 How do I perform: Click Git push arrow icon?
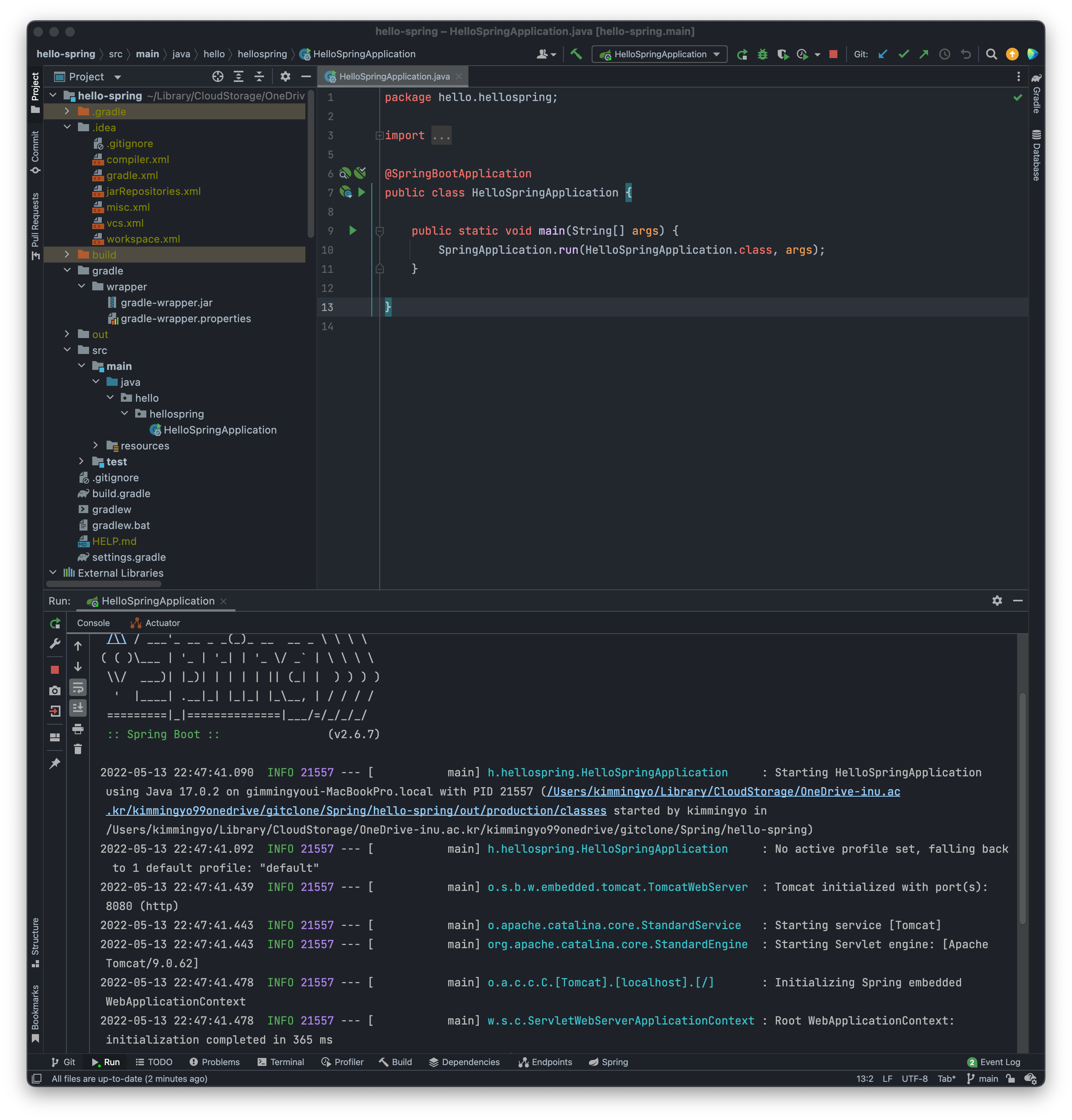pyautogui.click(x=923, y=54)
